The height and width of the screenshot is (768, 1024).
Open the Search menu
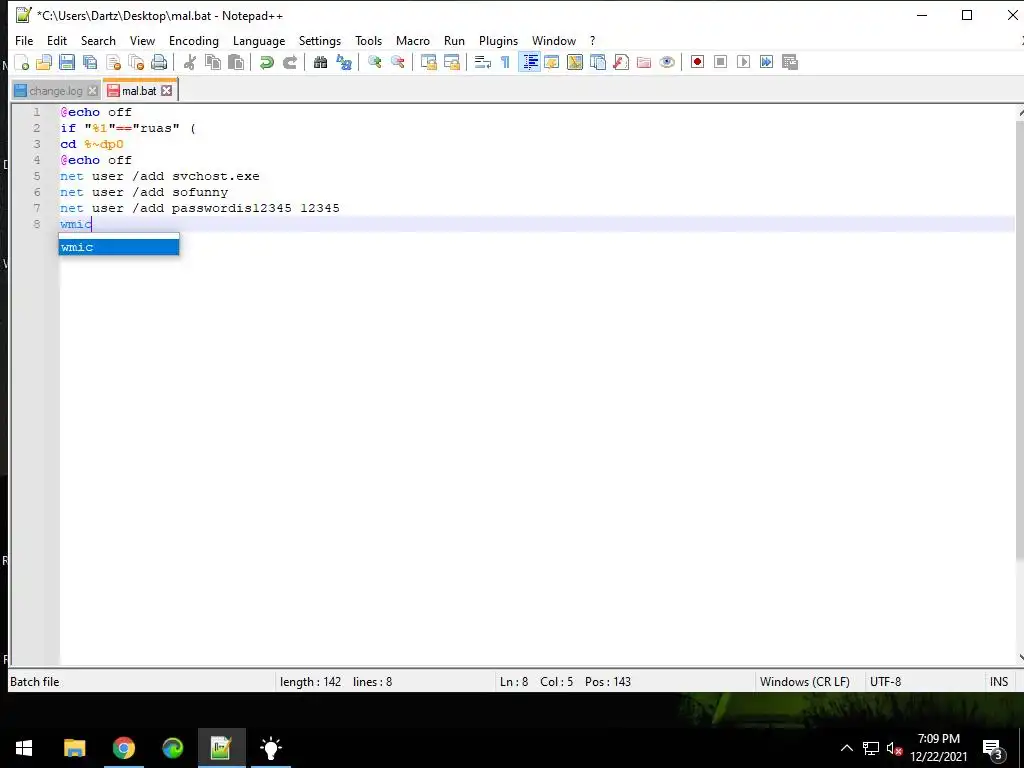98,40
